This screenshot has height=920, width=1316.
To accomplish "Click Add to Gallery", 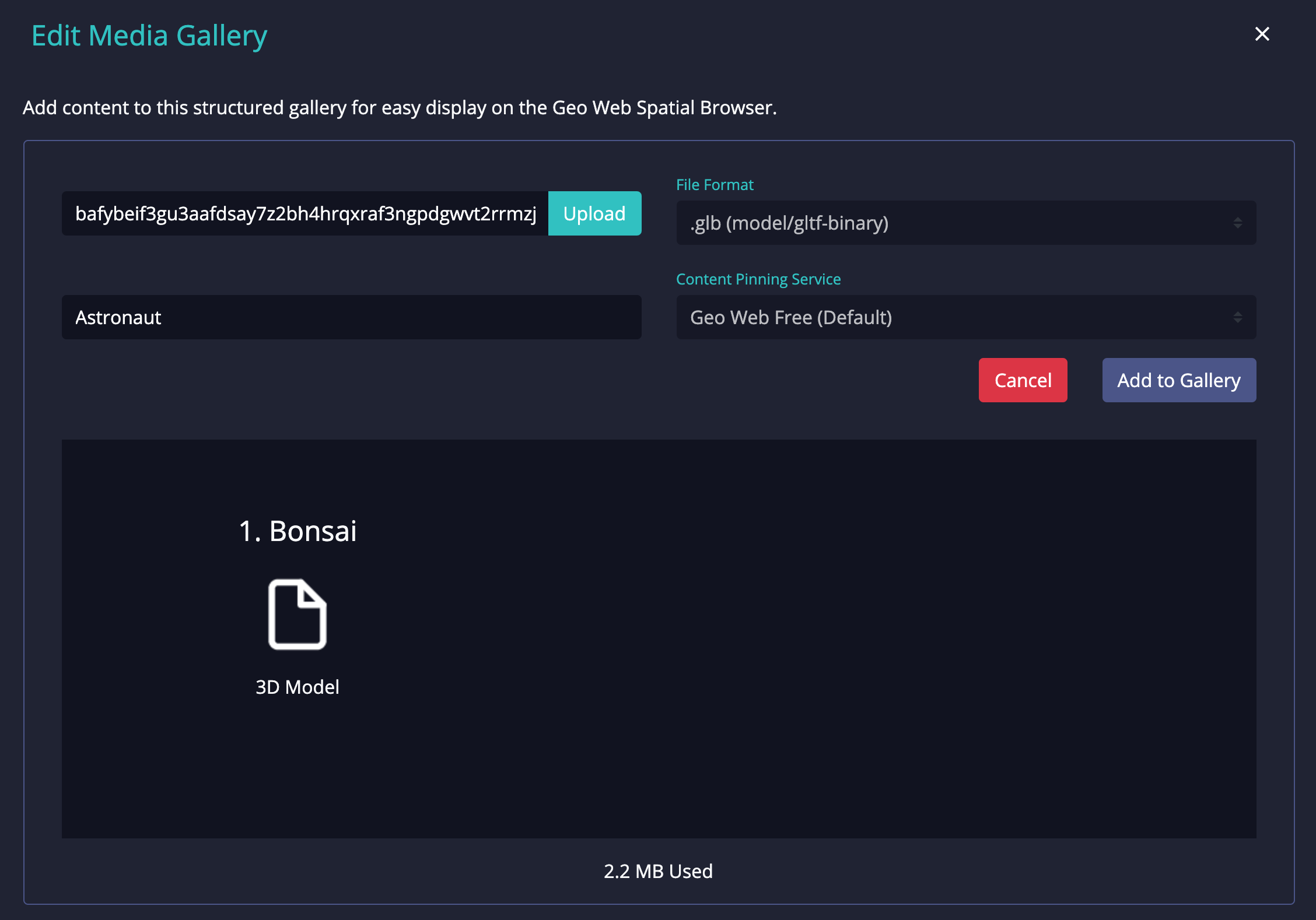I will tap(1178, 380).
